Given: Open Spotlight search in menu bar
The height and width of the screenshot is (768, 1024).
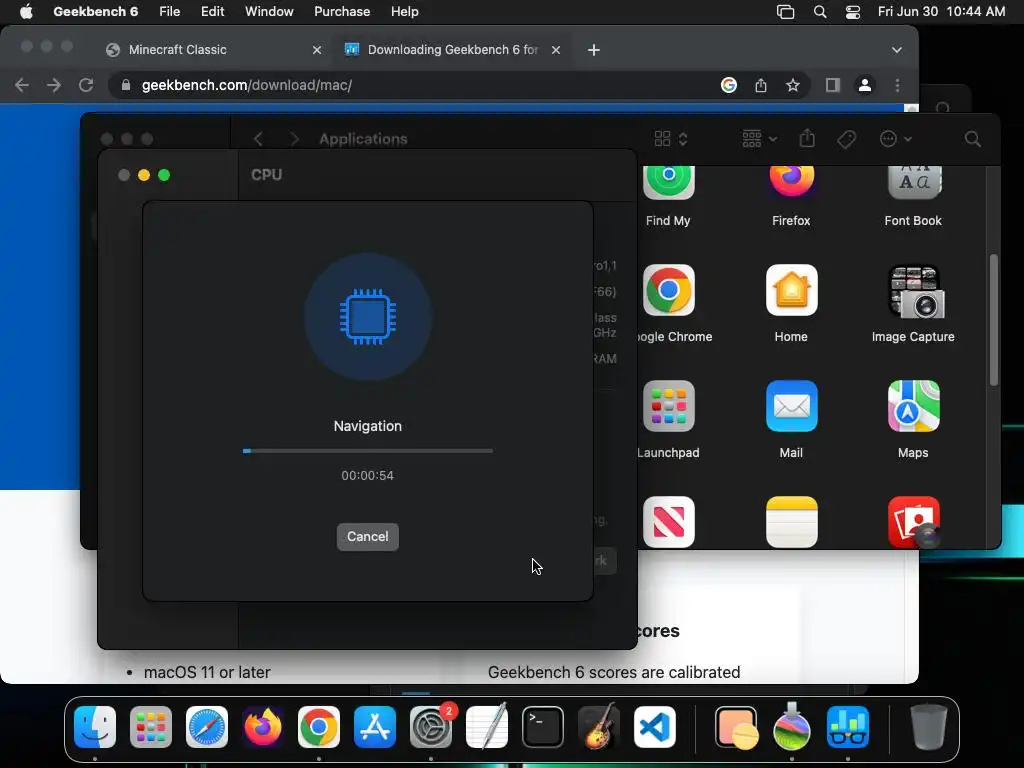Looking at the screenshot, I should [820, 12].
